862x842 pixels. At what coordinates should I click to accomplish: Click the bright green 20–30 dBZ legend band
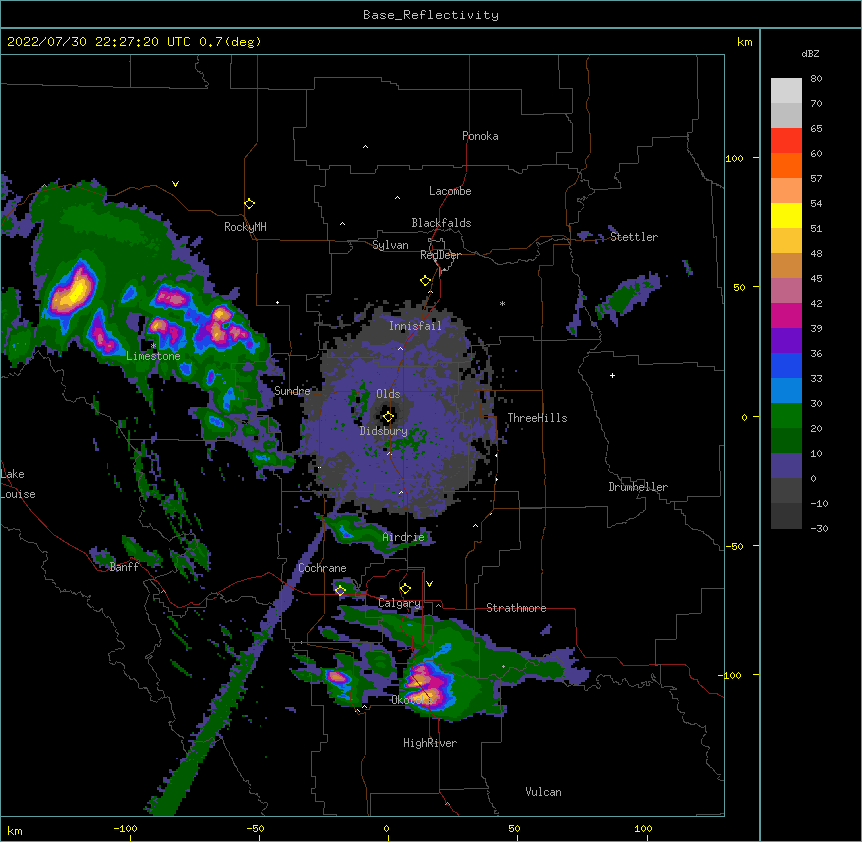pos(786,415)
